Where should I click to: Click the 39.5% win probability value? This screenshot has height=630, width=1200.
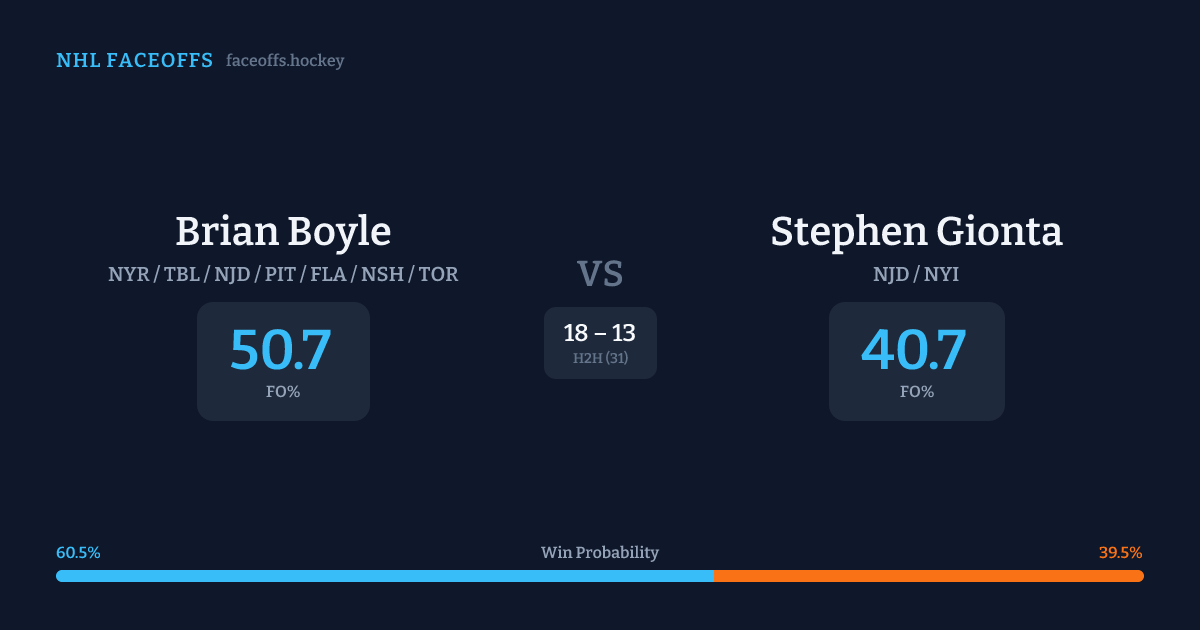[1120, 553]
